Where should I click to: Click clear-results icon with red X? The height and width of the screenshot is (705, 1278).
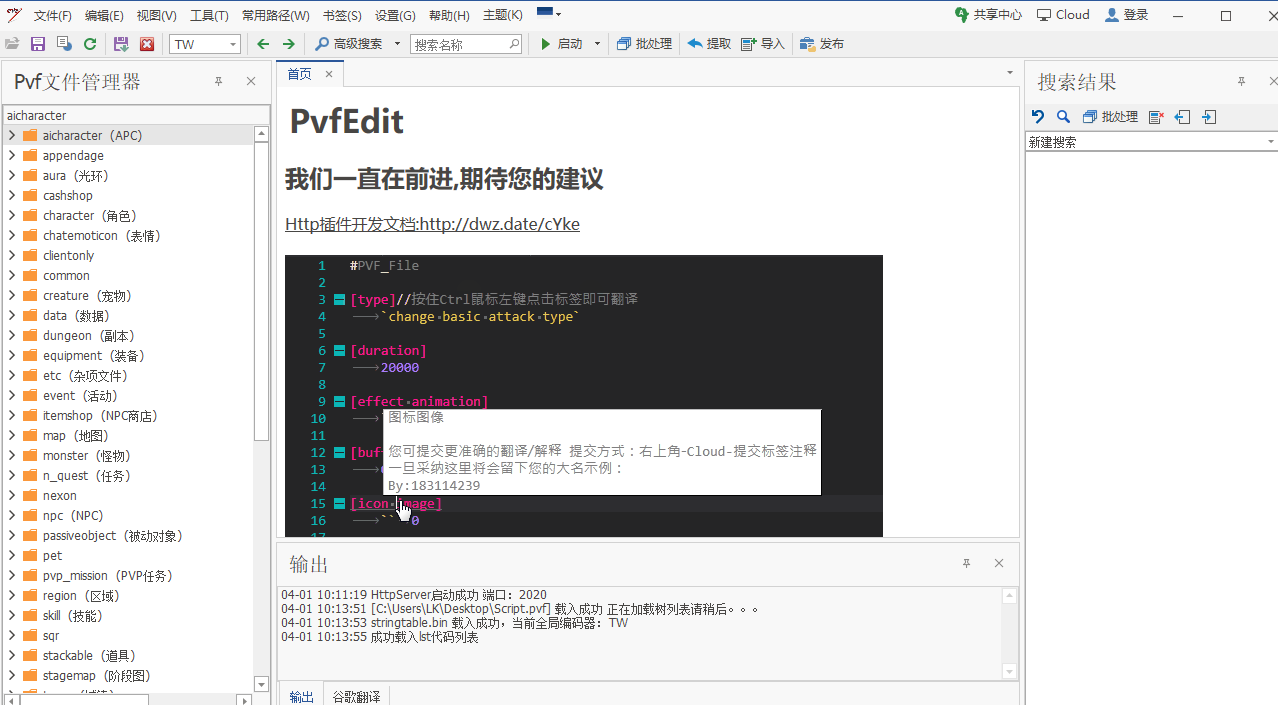coord(1156,117)
